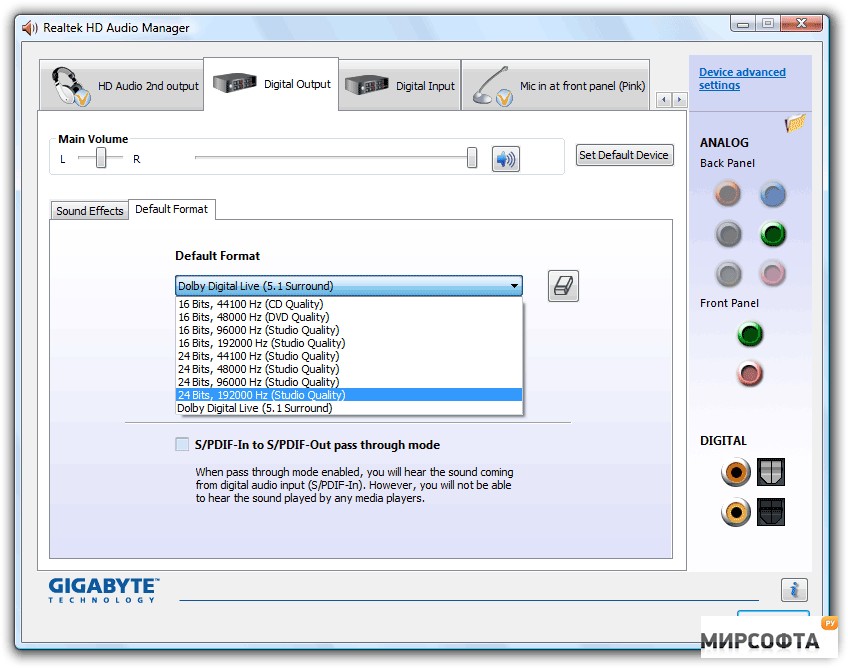Open the Default Format sub-tab
848x668 pixels.
tap(171, 209)
